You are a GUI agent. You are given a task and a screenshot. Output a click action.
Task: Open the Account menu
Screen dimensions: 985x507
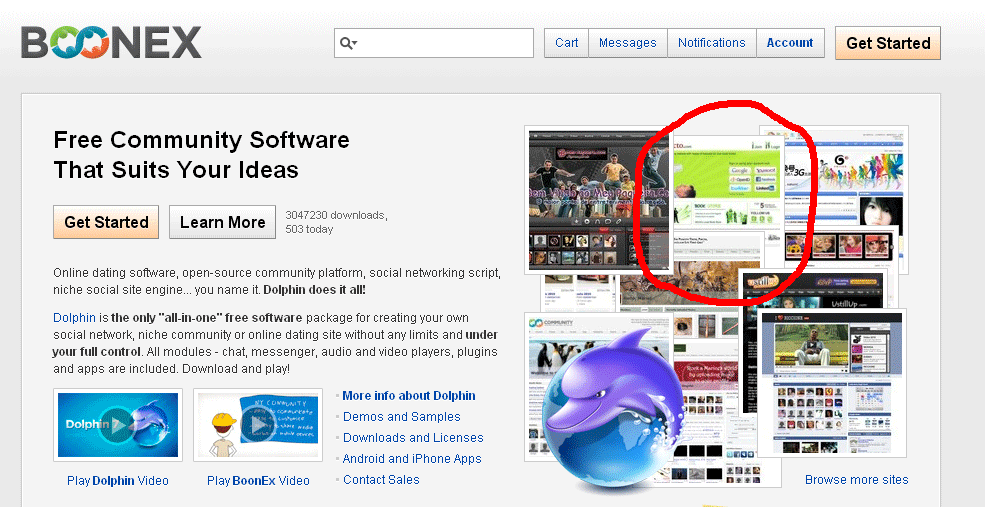(x=790, y=43)
